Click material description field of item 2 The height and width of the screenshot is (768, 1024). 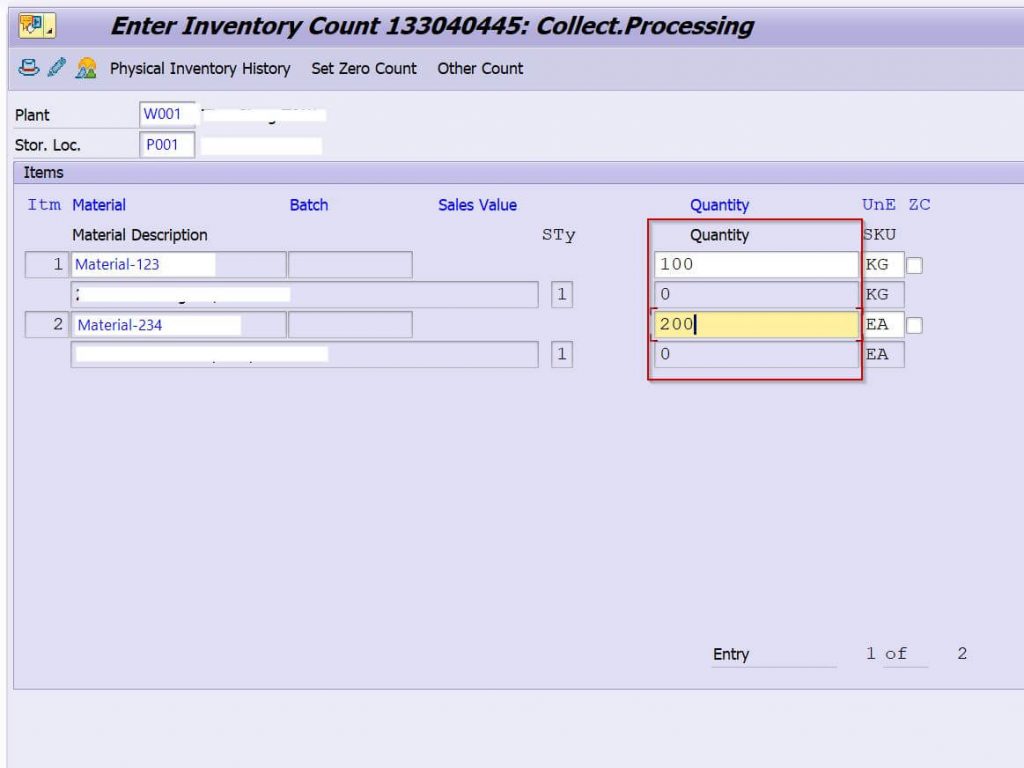tap(304, 355)
